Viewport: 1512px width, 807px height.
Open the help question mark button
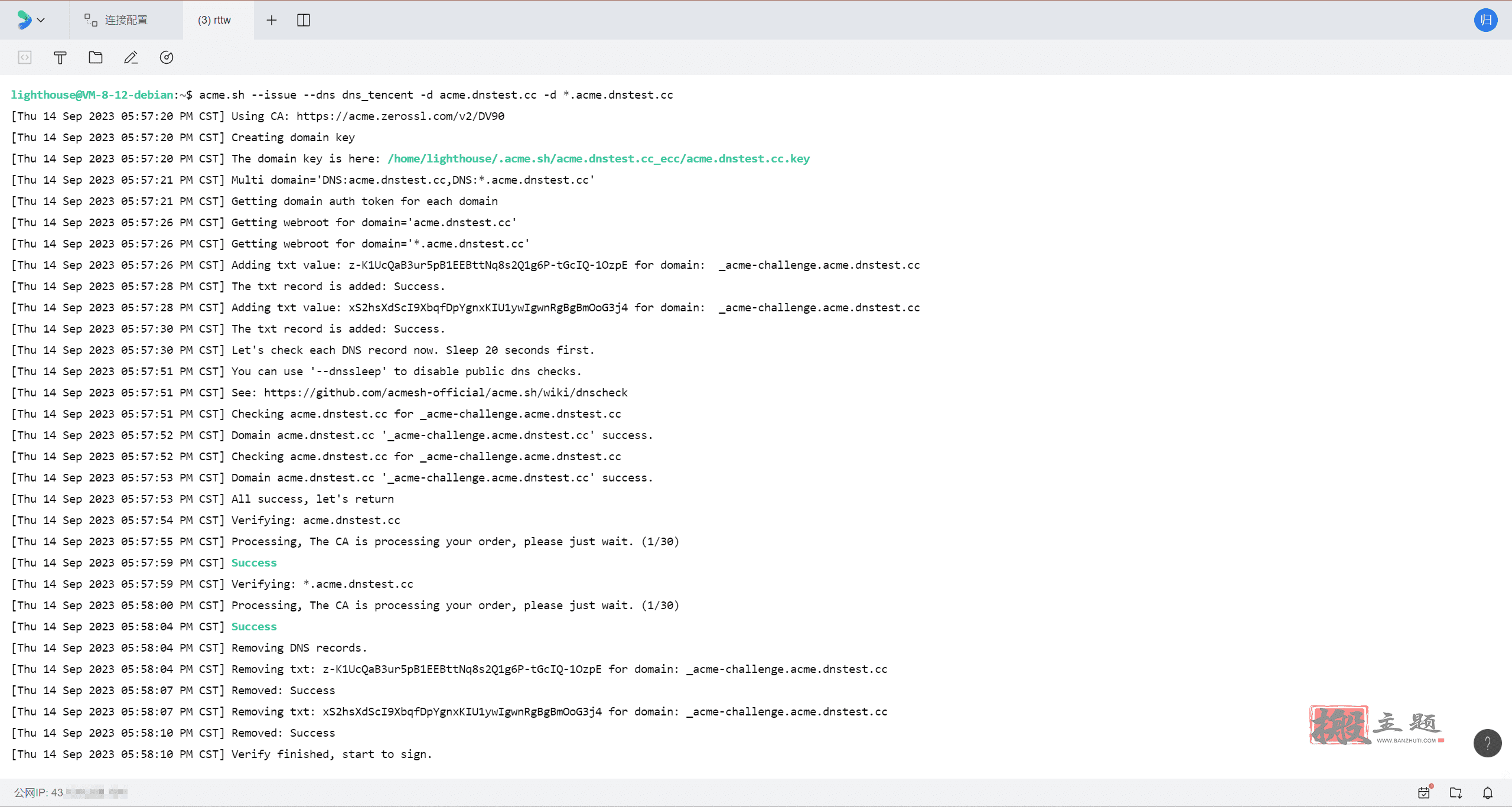pos(1487,743)
